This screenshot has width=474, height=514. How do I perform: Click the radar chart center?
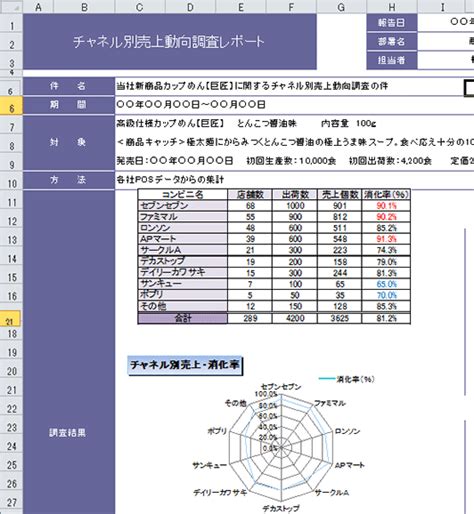point(281,447)
